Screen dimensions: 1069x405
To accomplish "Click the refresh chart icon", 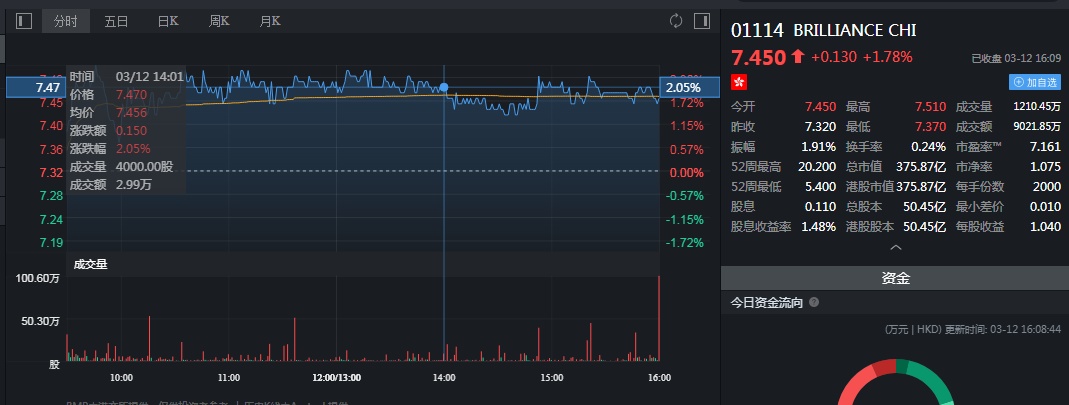I will (x=676, y=21).
